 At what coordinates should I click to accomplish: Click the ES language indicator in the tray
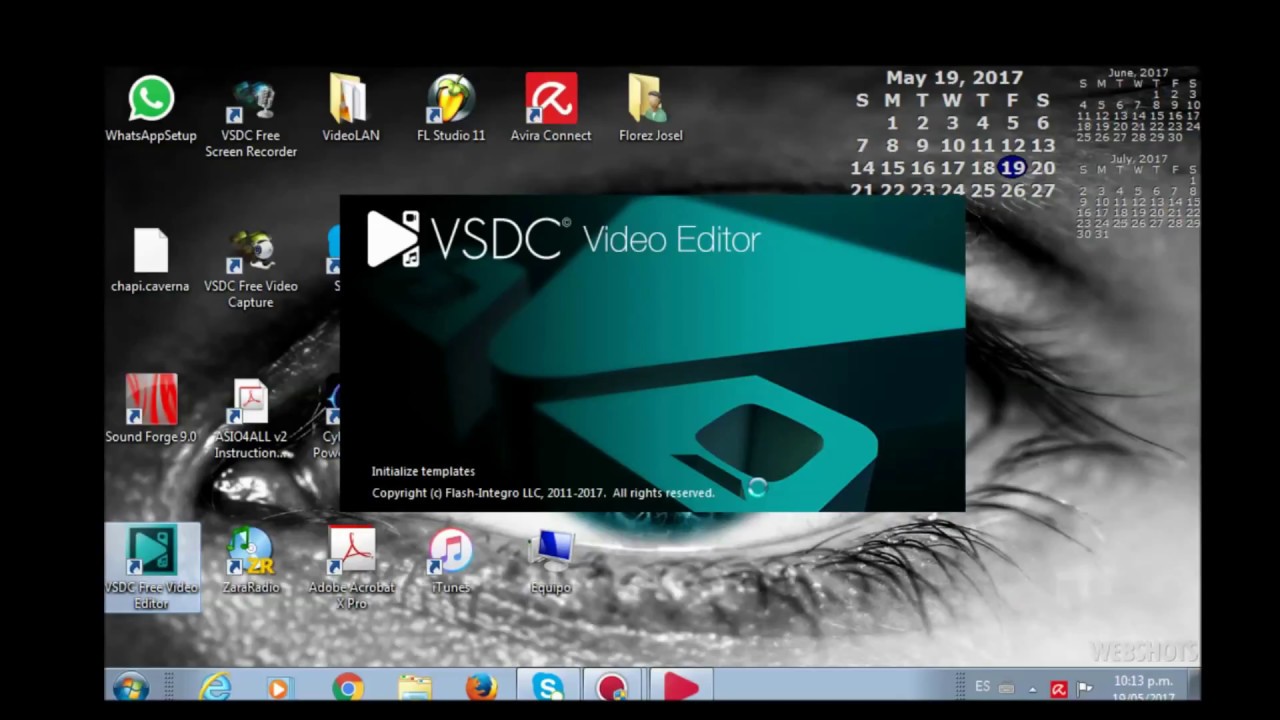click(982, 687)
